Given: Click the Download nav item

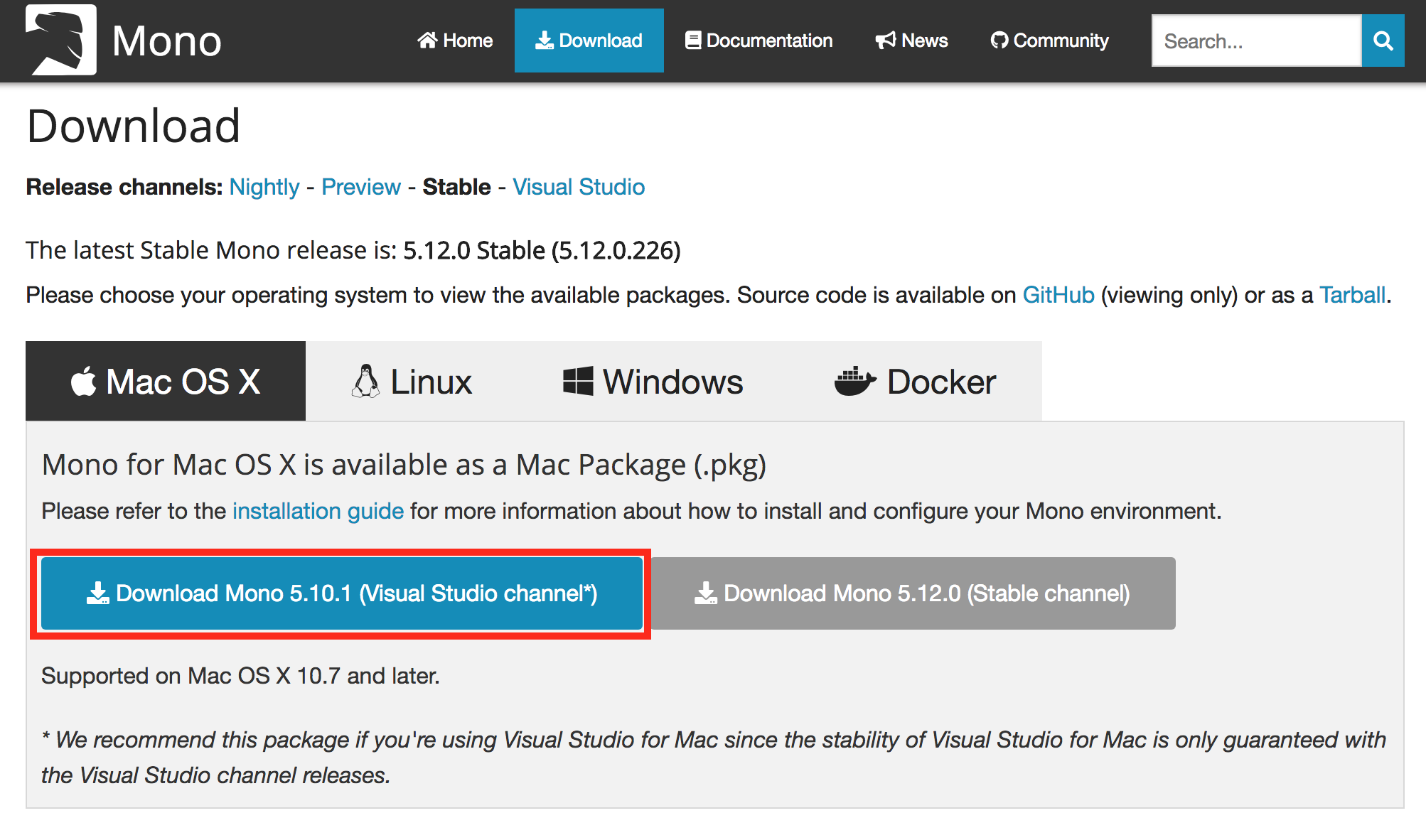Looking at the screenshot, I should pyautogui.click(x=589, y=41).
